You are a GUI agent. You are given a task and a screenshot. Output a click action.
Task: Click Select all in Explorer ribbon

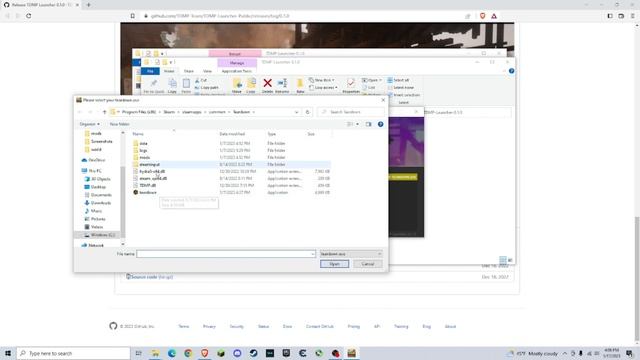tap(398, 80)
